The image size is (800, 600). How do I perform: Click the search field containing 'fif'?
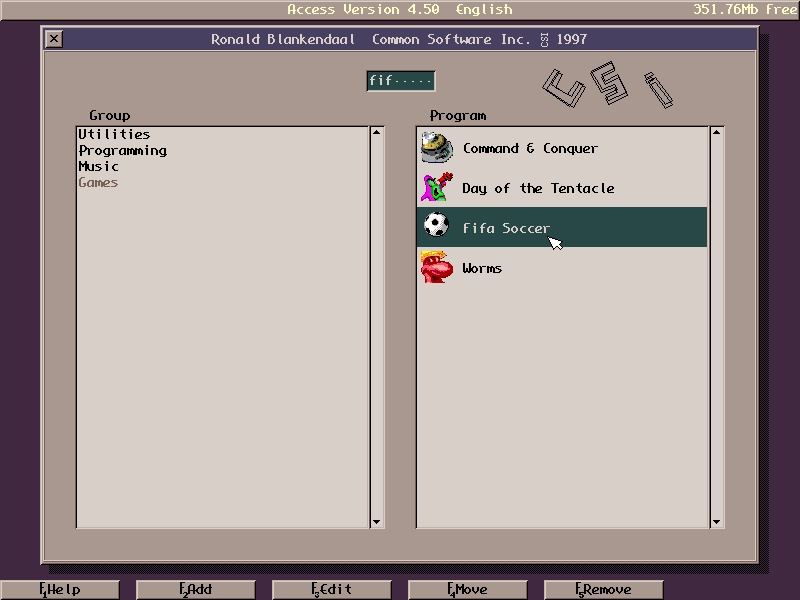coord(401,81)
